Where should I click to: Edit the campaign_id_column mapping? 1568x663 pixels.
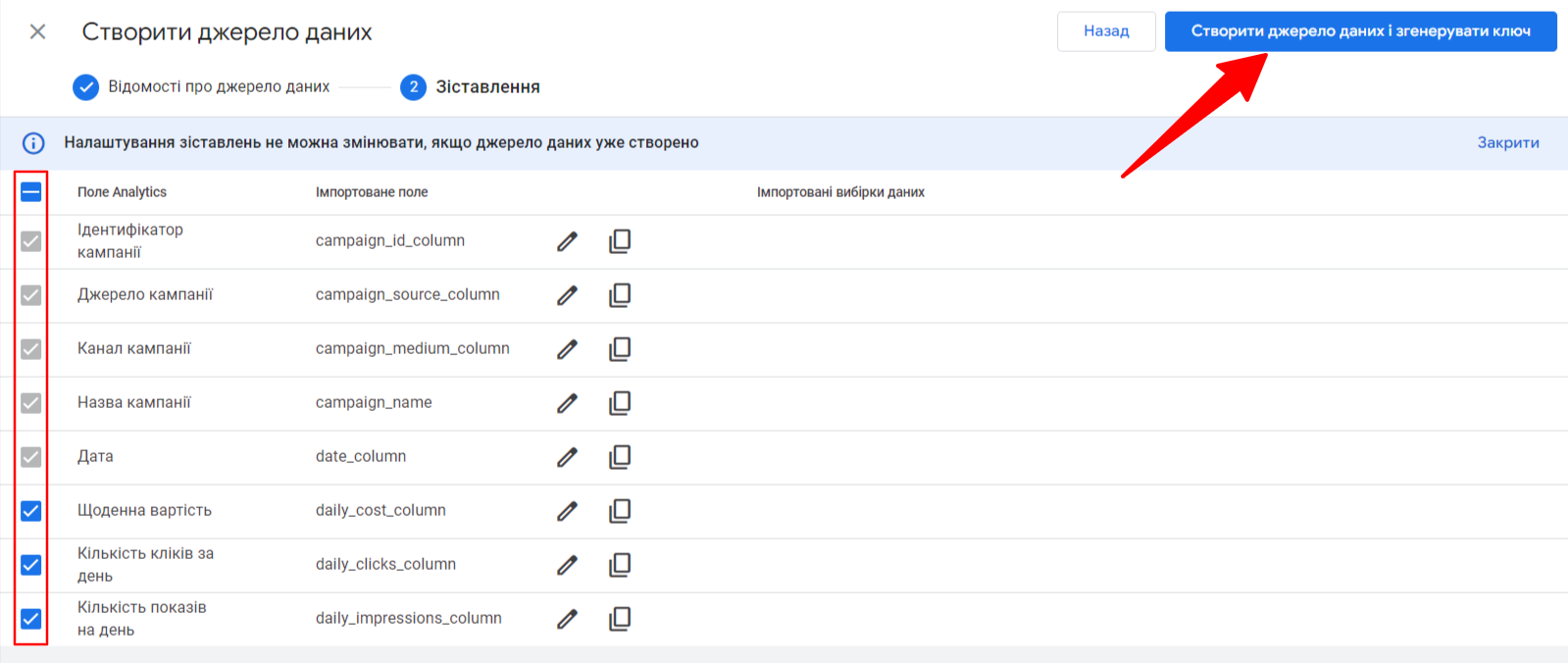[567, 241]
